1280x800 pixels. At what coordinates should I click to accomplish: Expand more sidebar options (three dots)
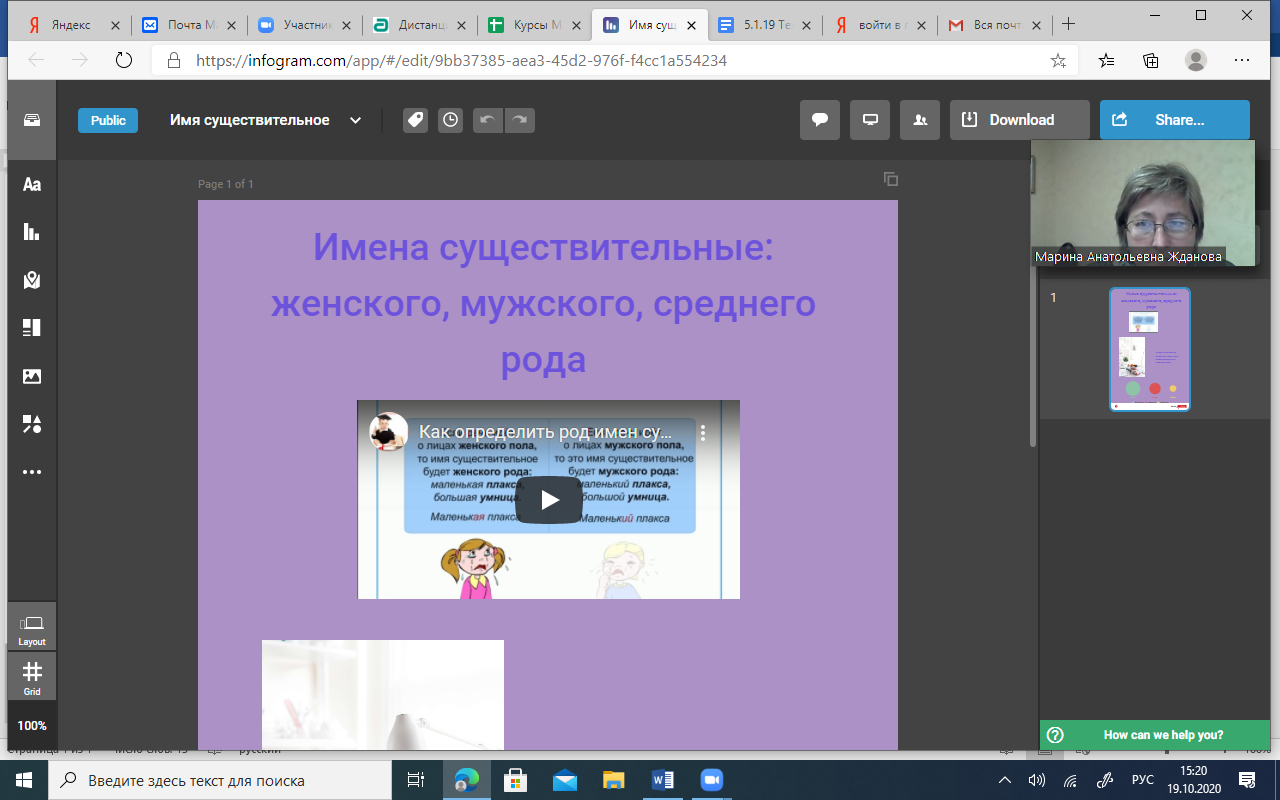pos(32,472)
